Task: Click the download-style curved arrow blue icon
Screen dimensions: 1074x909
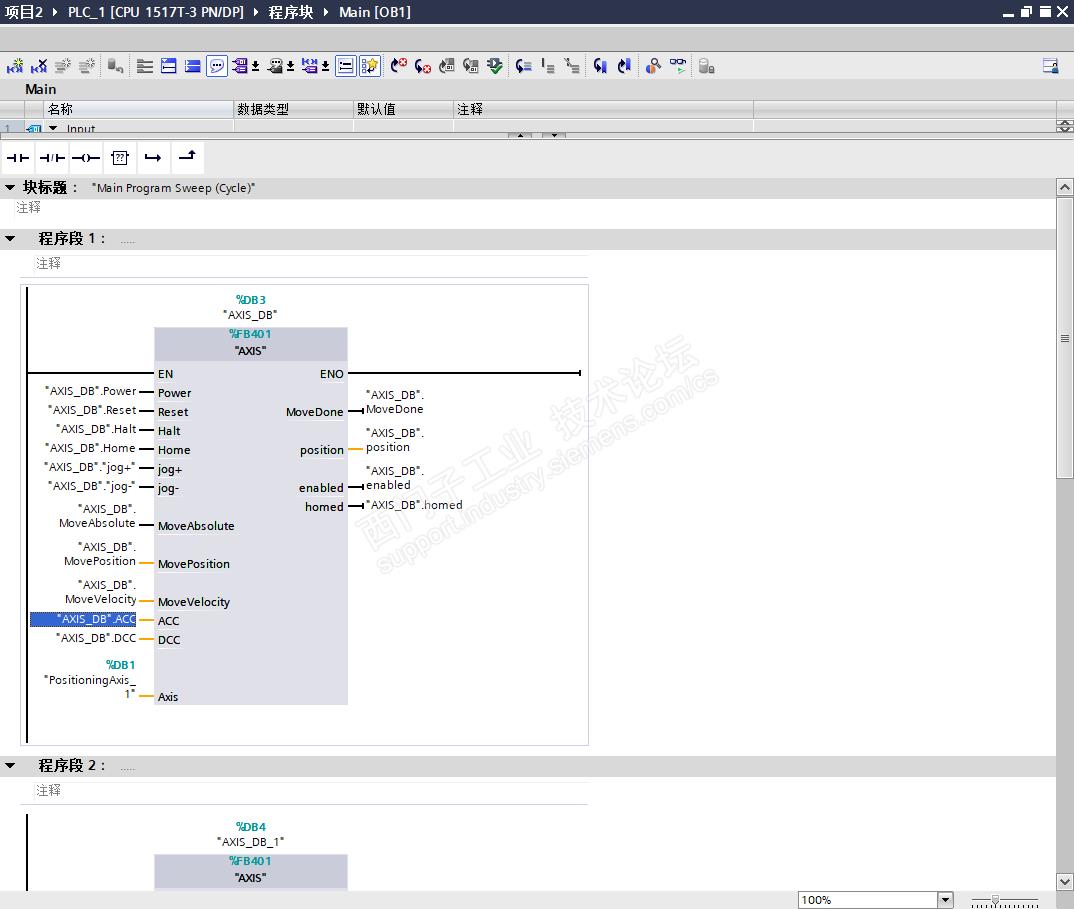Action: click(600, 66)
